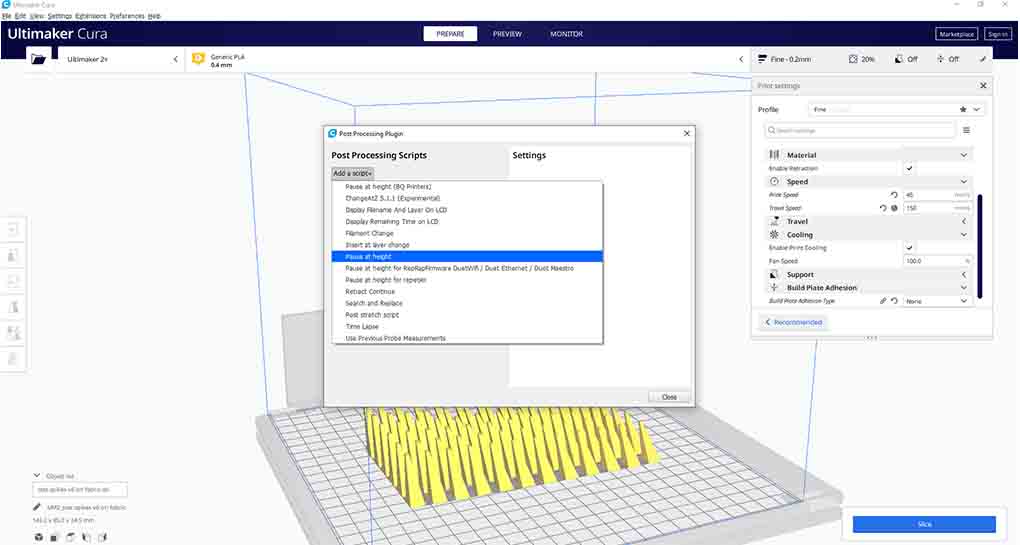Open the File menu

point(7,16)
